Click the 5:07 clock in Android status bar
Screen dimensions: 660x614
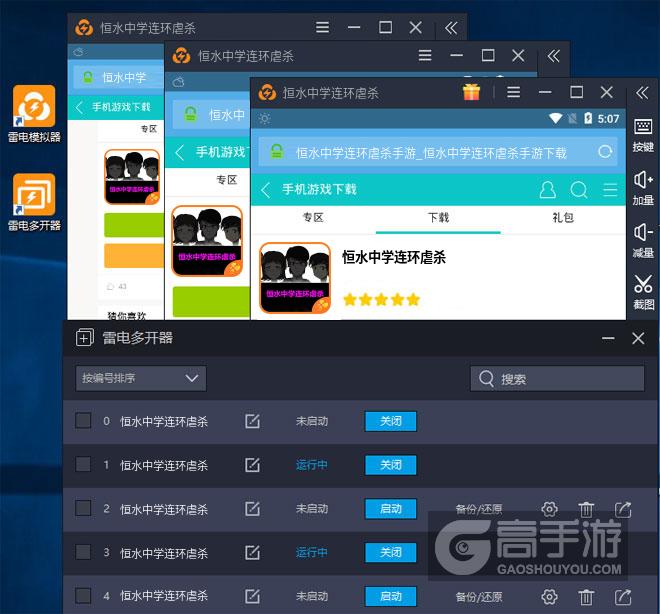click(x=609, y=119)
